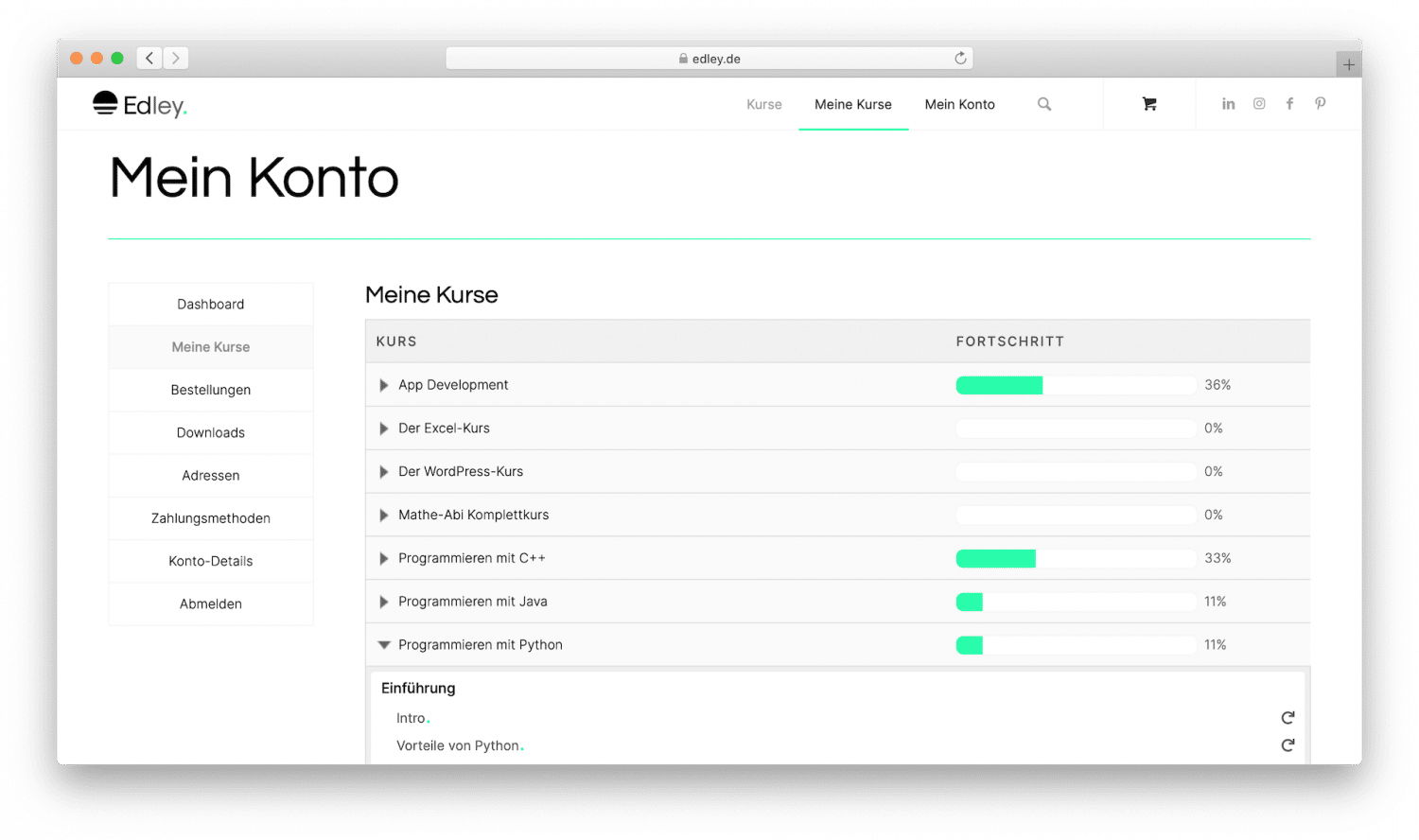Open the shopping cart icon
The image size is (1419, 840).
[x=1149, y=104]
